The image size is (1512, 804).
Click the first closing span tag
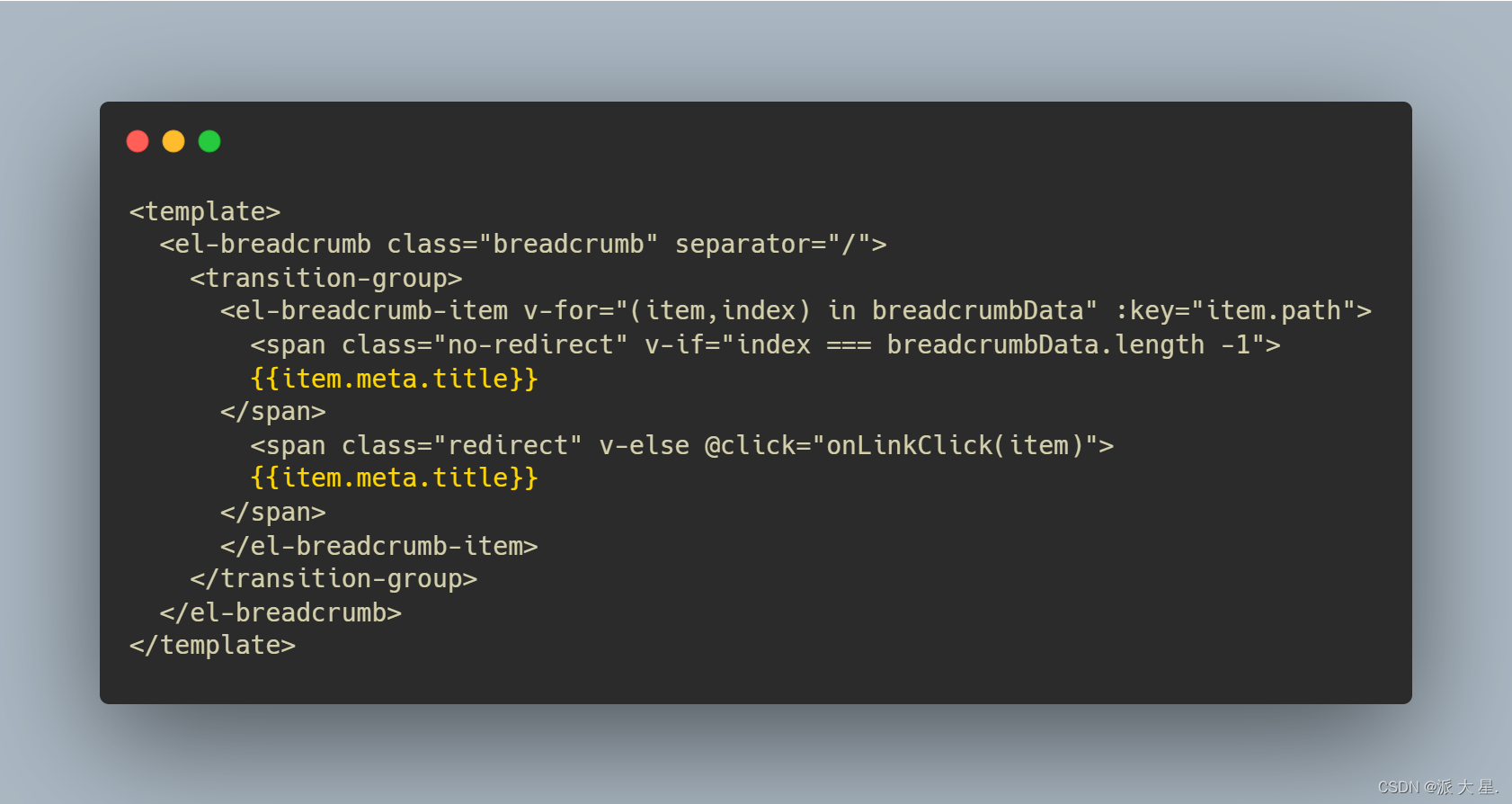pyautogui.click(x=273, y=412)
